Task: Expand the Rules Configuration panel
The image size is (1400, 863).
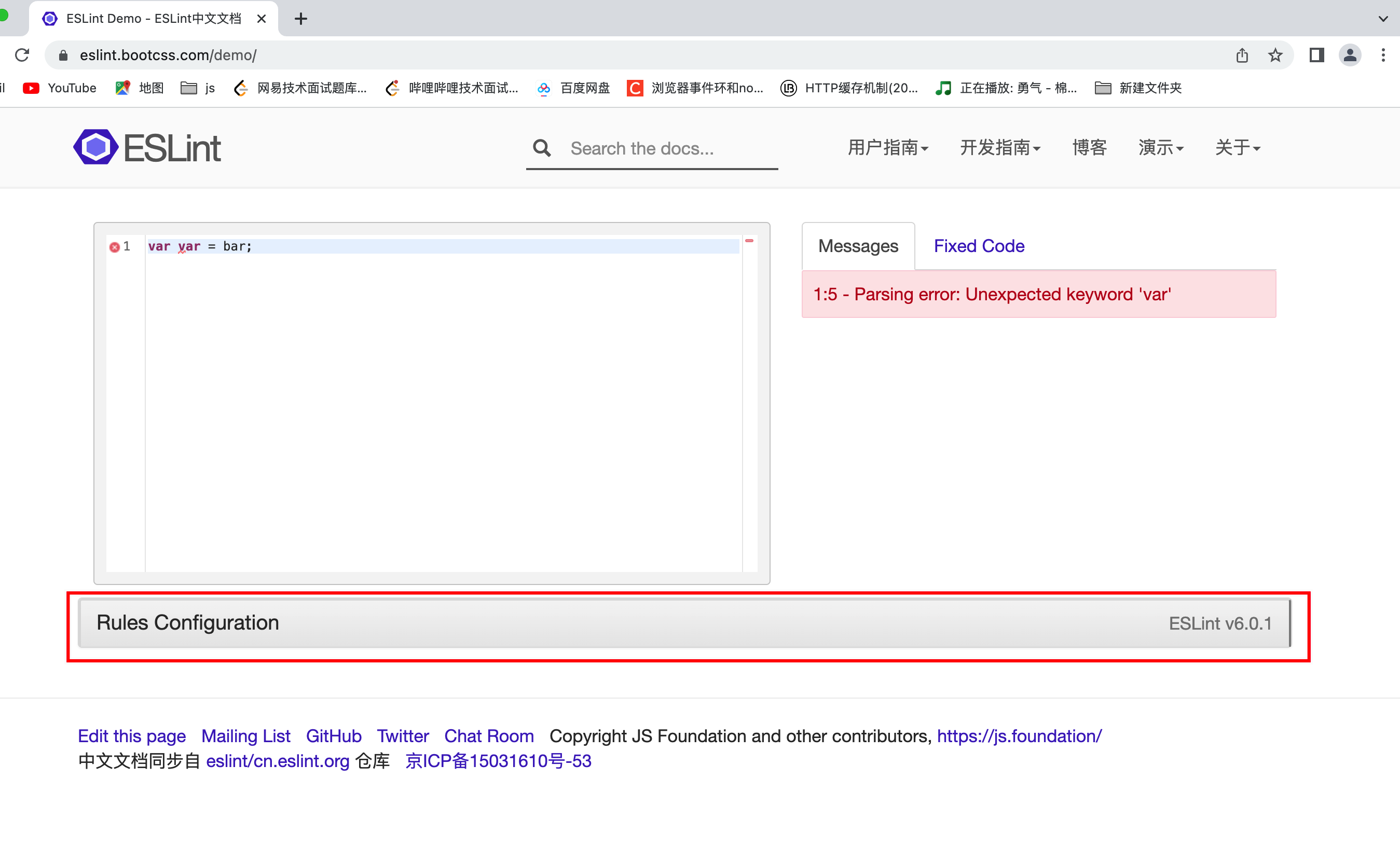Action: tap(684, 623)
